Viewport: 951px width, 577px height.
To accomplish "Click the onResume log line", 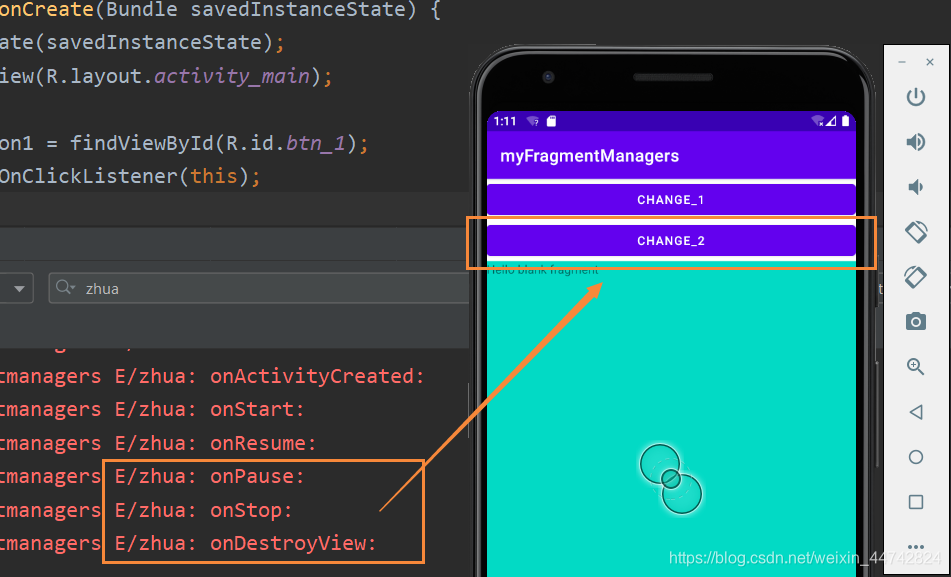I will tap(158, 443).
